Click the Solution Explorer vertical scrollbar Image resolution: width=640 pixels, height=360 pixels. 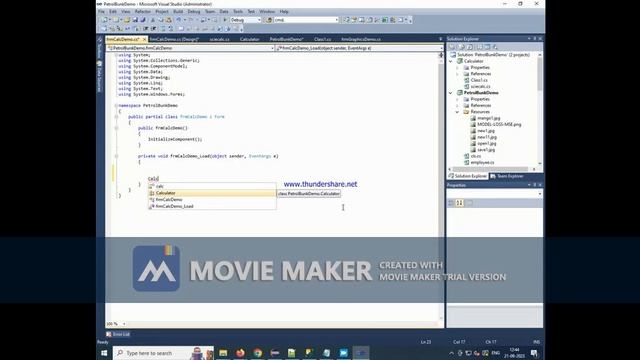click(540, 73)
